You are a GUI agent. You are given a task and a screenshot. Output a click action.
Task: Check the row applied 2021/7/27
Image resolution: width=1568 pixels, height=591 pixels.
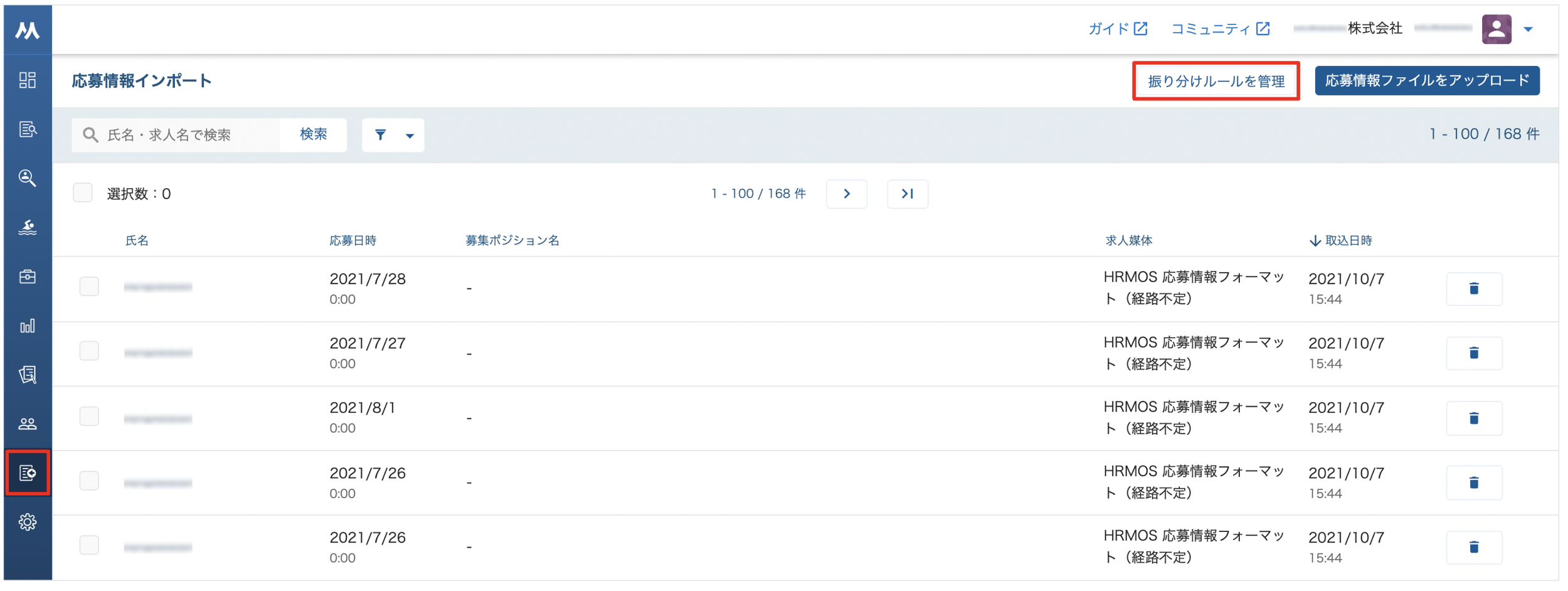pyautogui.click(x=89, y=351)
